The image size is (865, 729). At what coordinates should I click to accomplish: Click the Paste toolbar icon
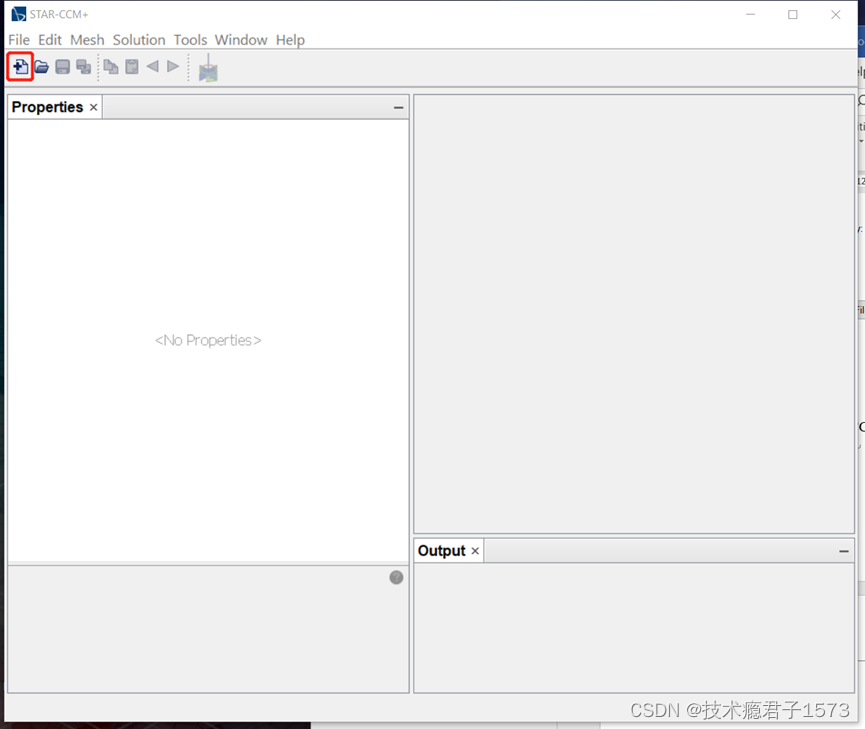click(132, 67)
